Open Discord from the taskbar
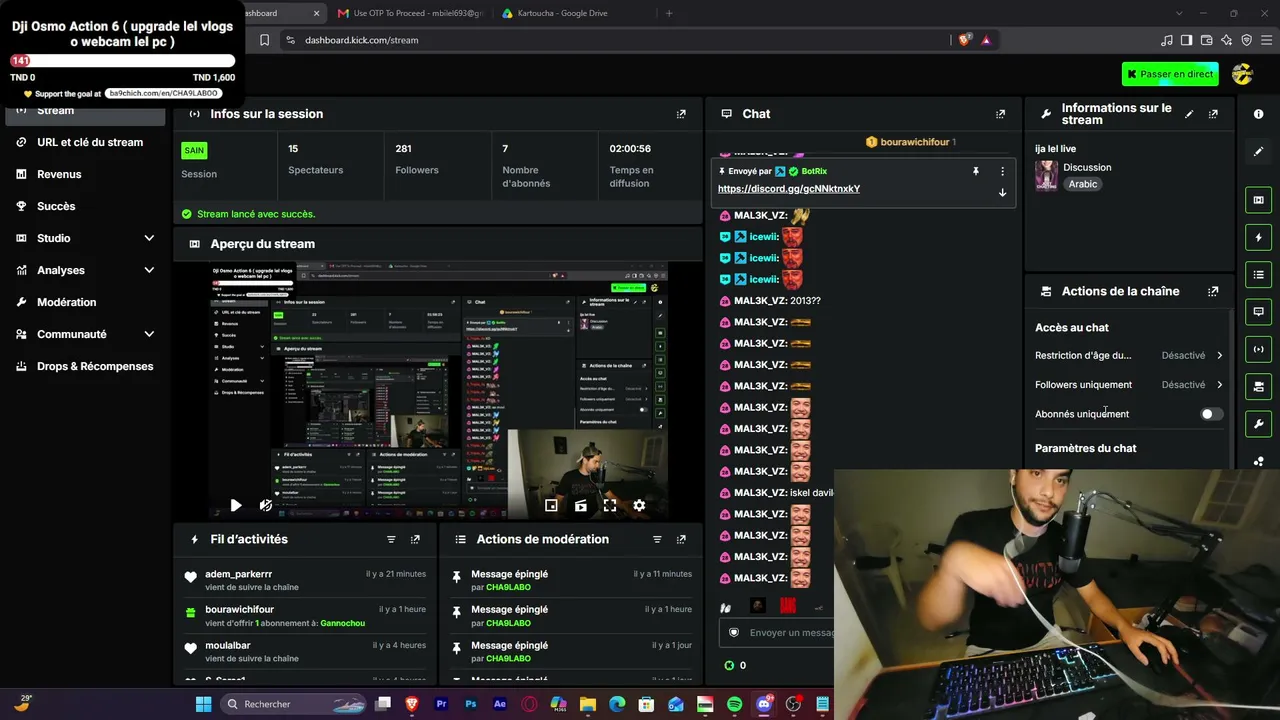 coord(765,704)
